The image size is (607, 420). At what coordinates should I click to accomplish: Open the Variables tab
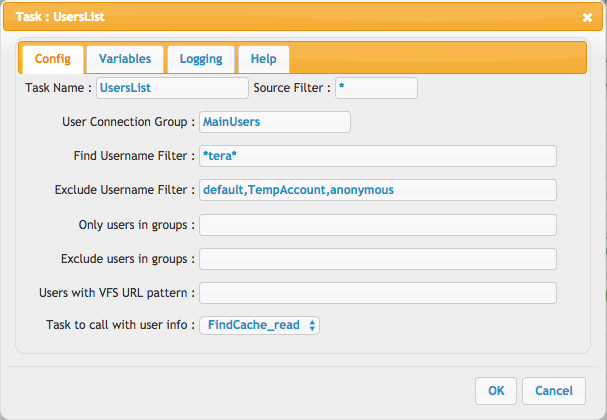(125, 59)
